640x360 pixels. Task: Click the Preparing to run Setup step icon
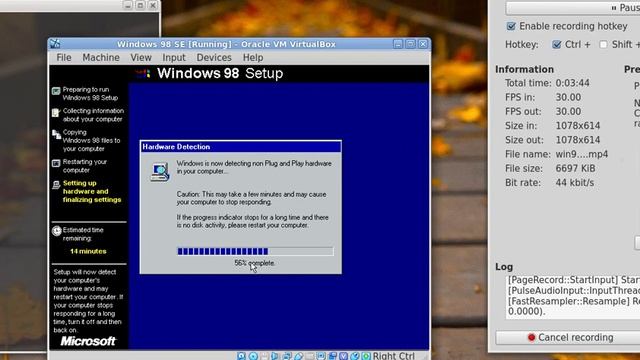pyautogui.click(x=56, y=91)
